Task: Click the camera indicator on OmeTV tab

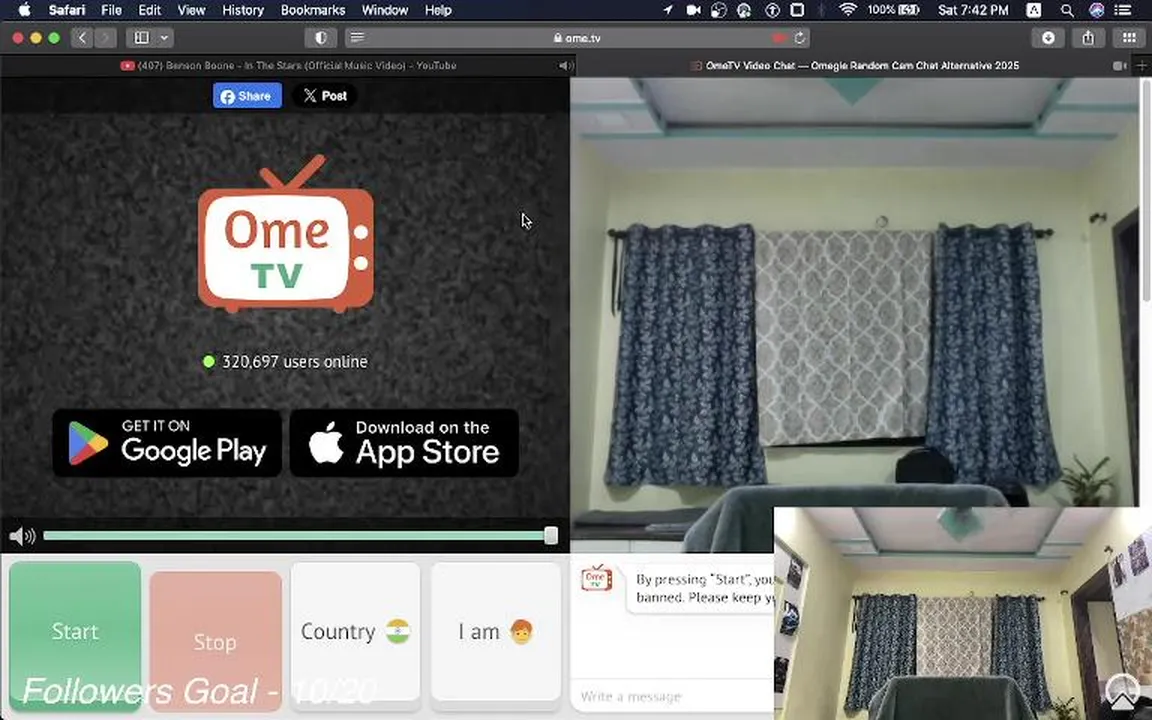Action: pos(1119,65)
